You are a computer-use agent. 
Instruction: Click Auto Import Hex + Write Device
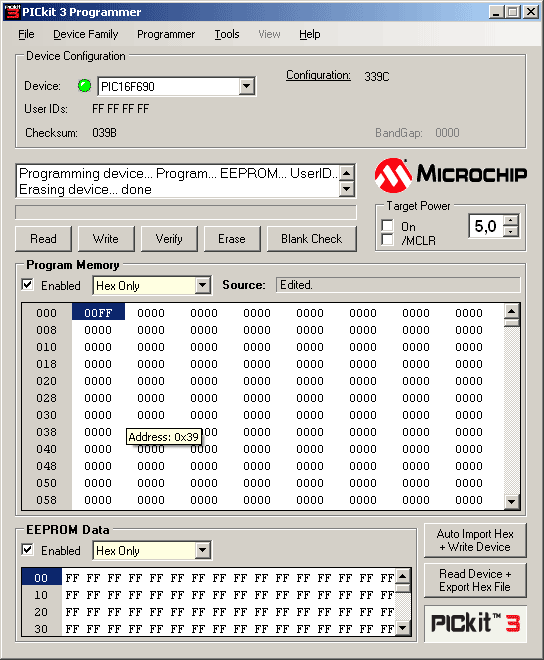pos(475,540)
